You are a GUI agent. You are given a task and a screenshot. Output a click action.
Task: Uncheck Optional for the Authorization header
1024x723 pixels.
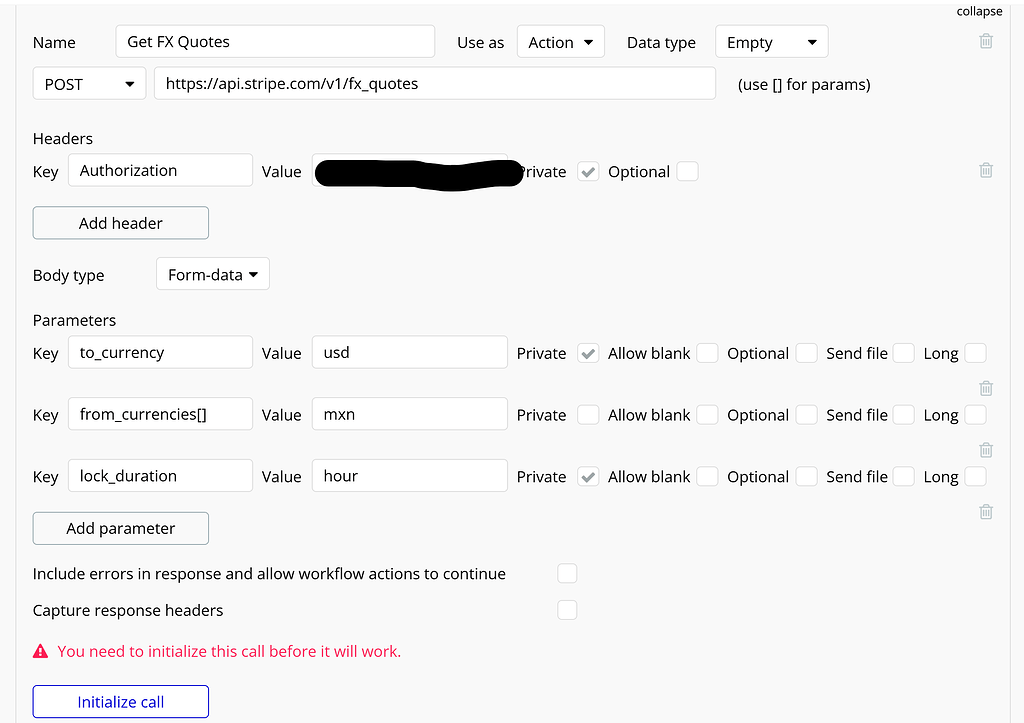(x=687, y=171)
